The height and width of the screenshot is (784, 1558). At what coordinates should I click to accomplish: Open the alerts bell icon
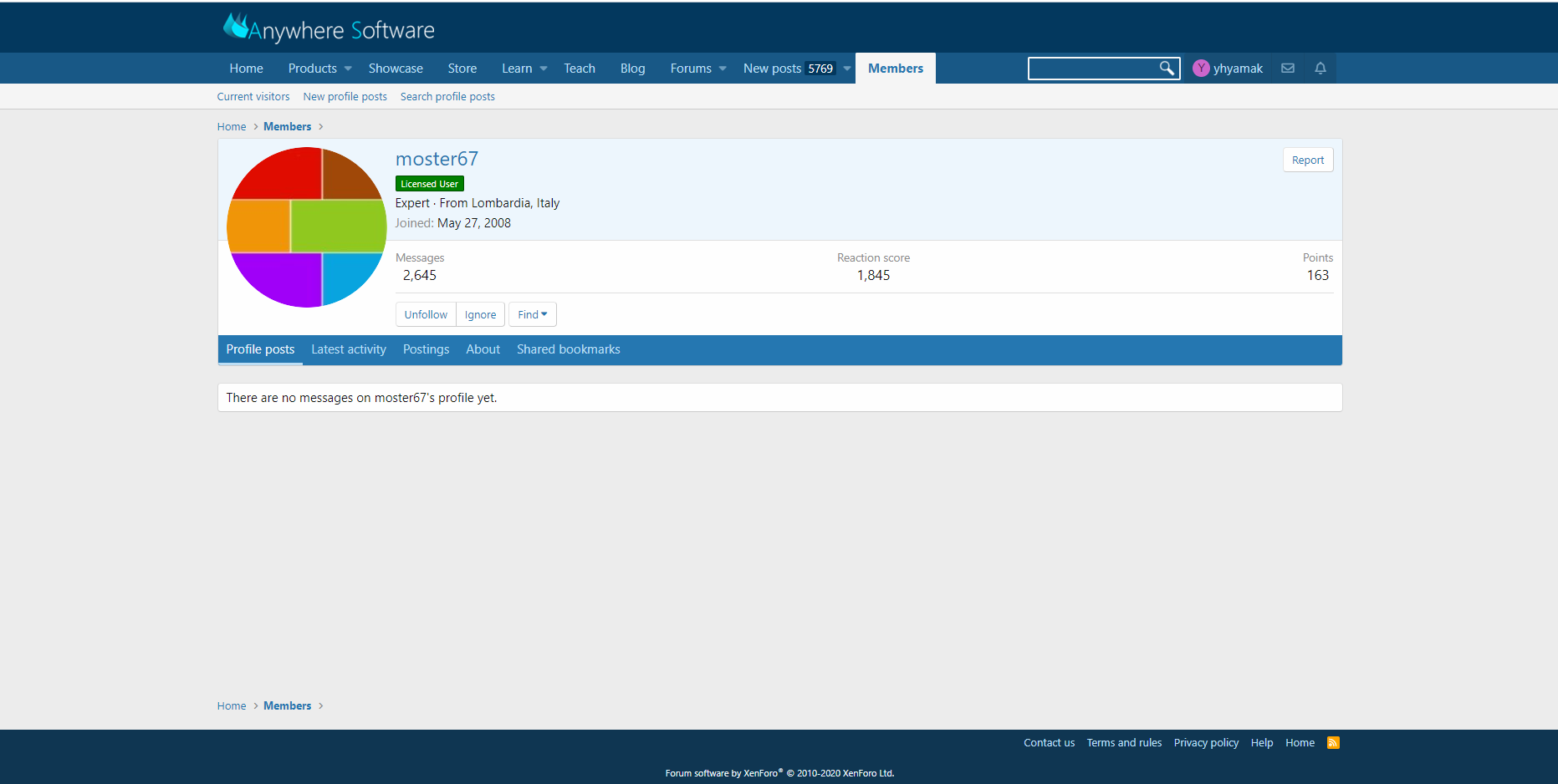(x=1320, y=69)
